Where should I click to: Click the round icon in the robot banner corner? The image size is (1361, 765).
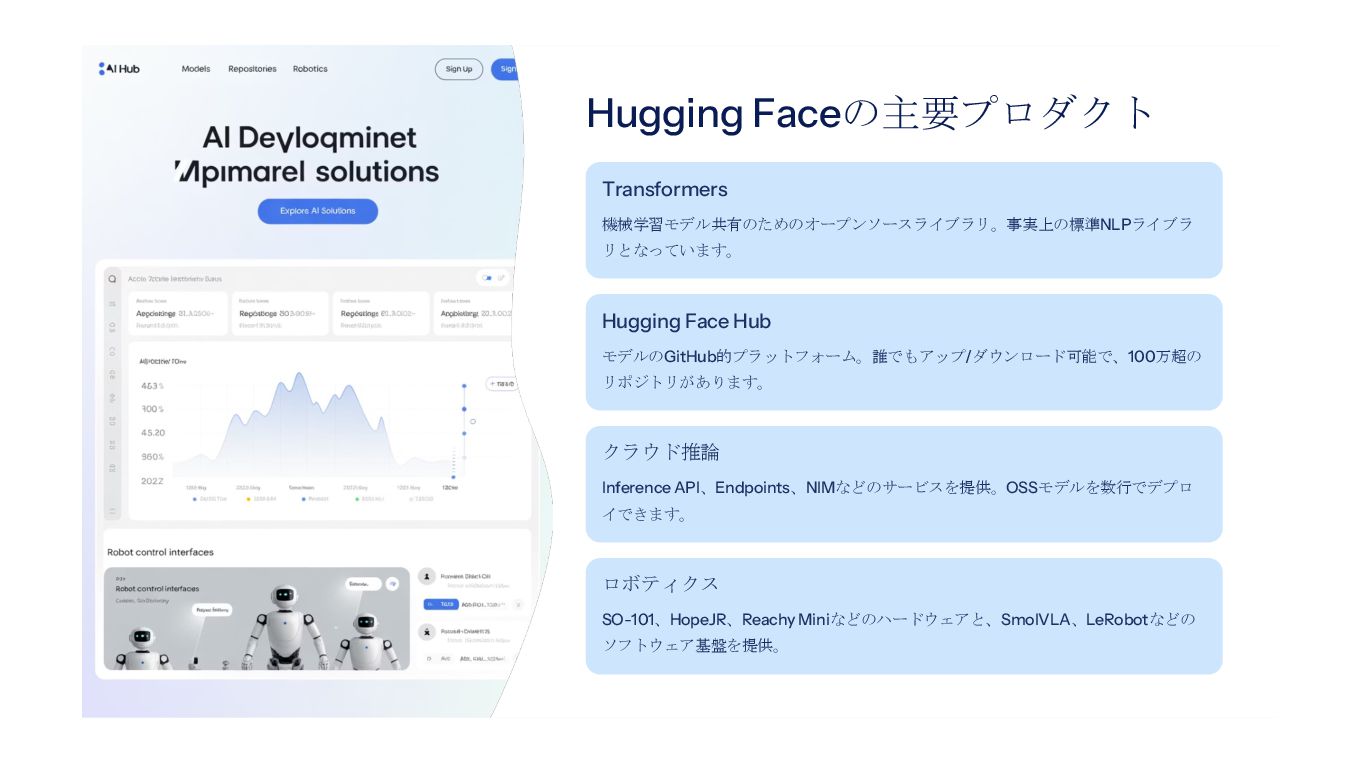click(x=393, y=582)
